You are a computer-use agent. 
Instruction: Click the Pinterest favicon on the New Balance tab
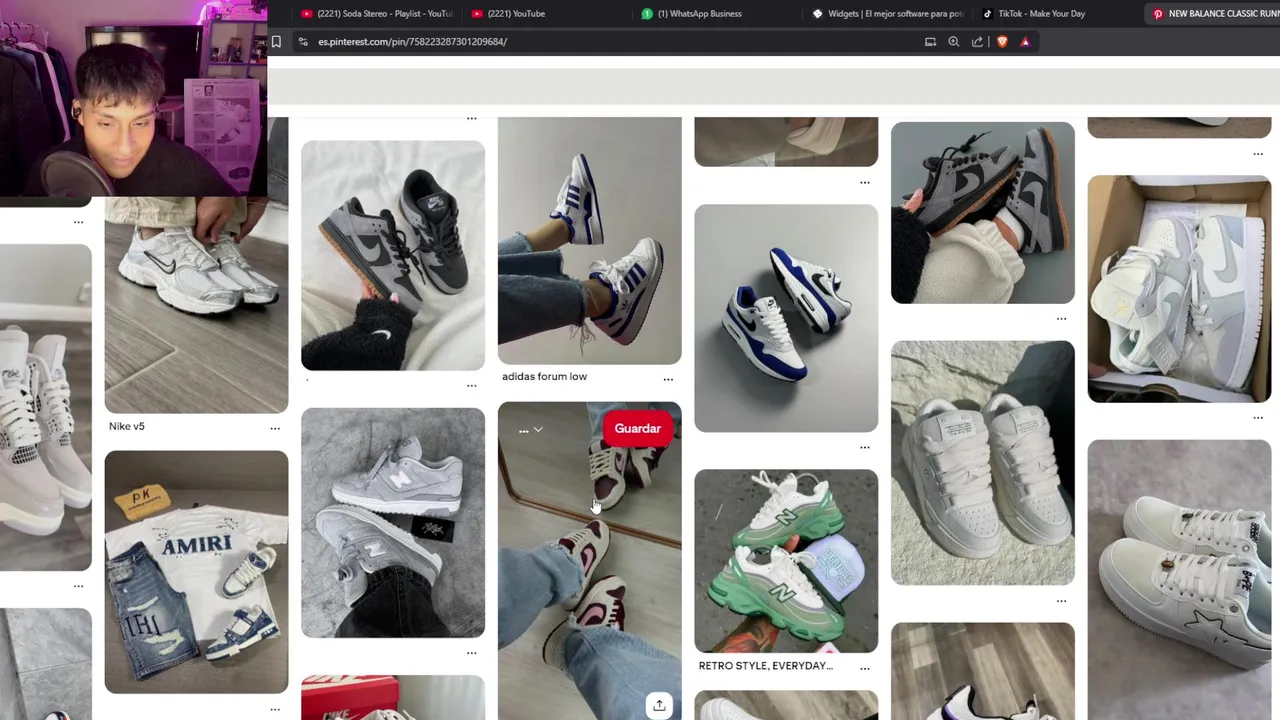tap(1158, 14)
